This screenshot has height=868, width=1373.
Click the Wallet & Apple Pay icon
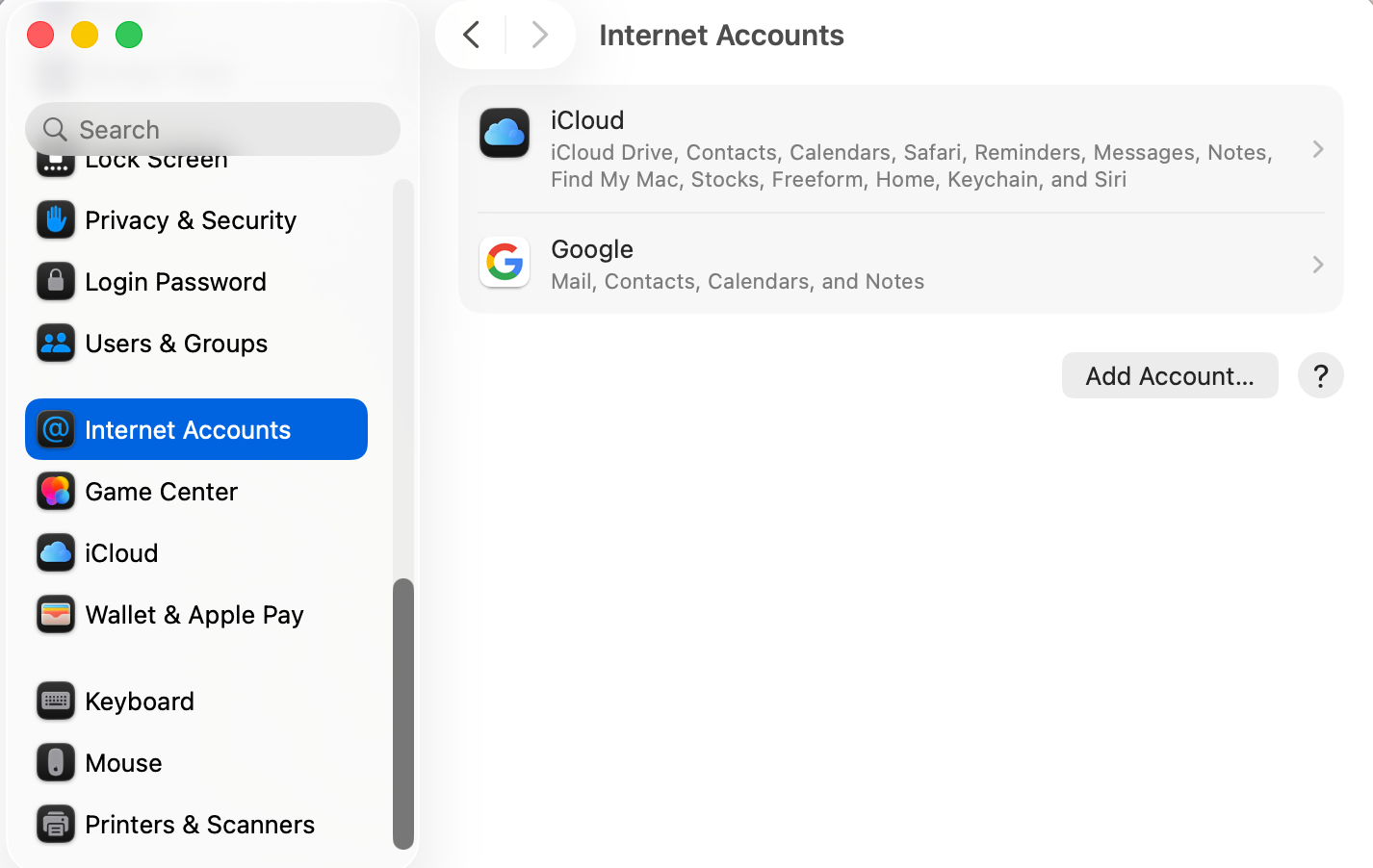coord(56,615)
